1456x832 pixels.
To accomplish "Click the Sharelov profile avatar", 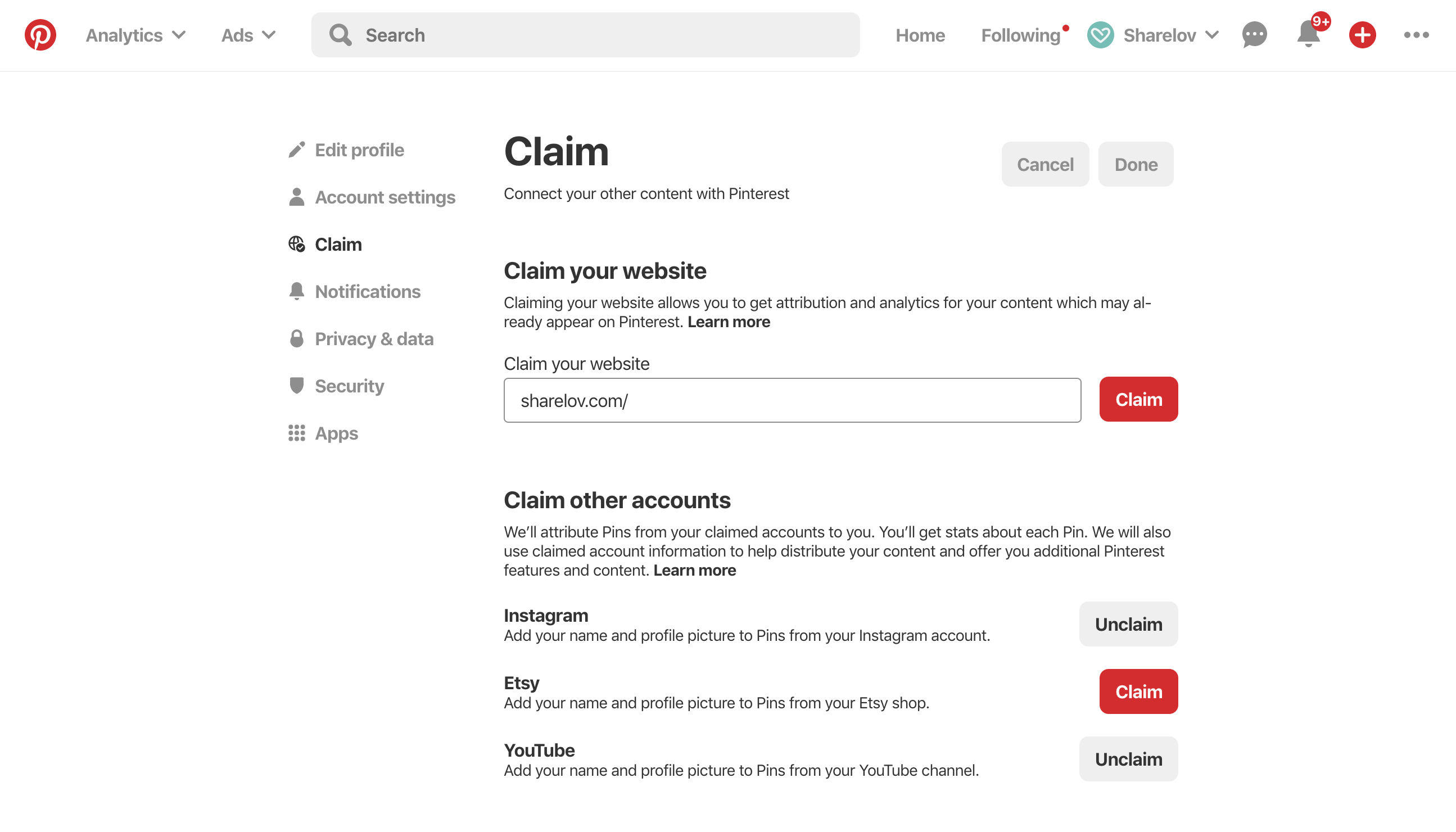I will point(1100,35).
